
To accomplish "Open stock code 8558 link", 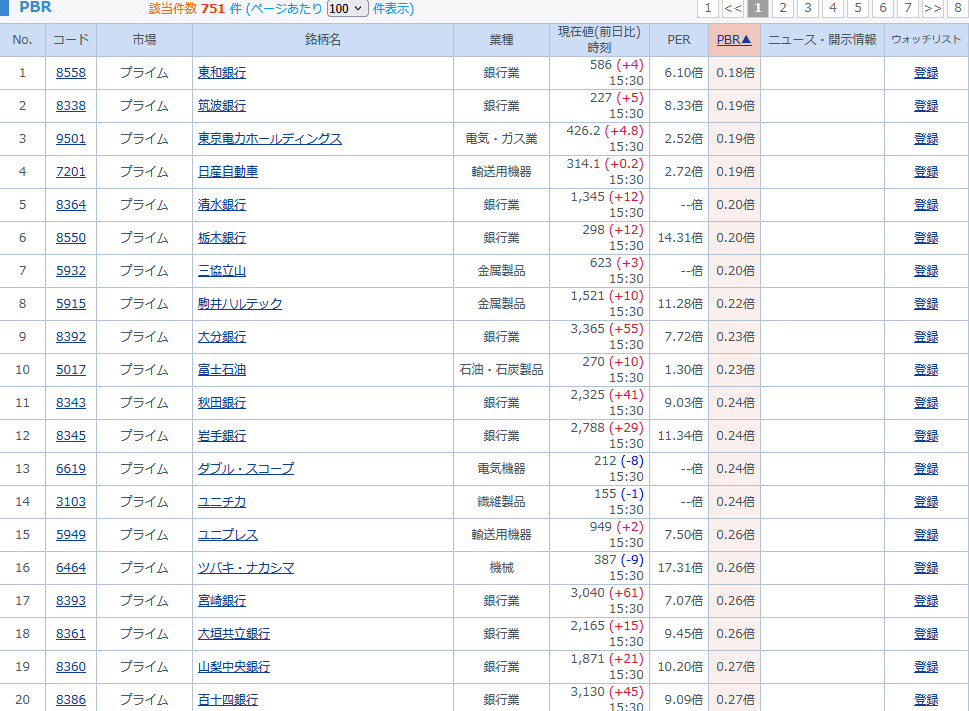I will pos(70,73).
